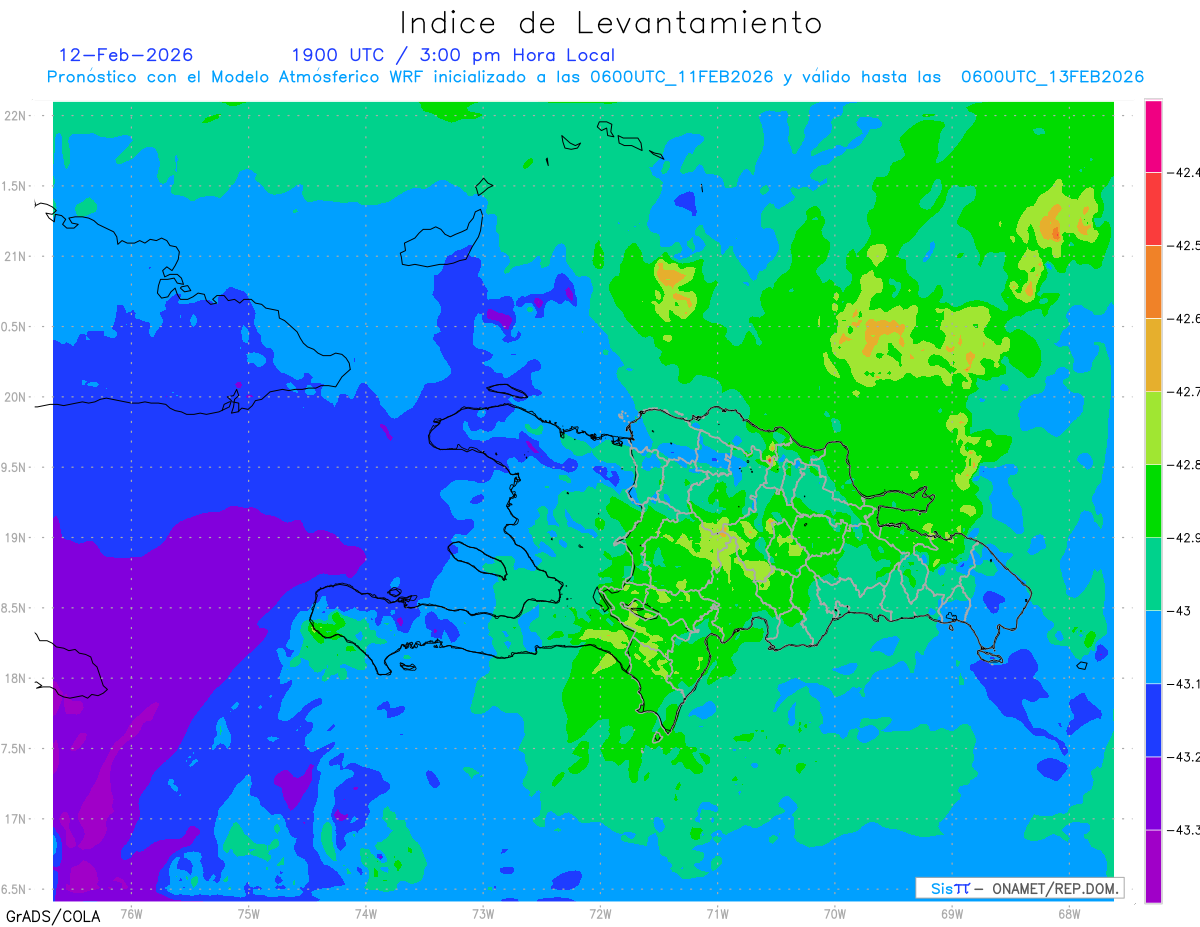The width and height of the screenshot is (1200, 927).
Task: Click the '8.5N' latitude label
Action: tap(14, 608)
